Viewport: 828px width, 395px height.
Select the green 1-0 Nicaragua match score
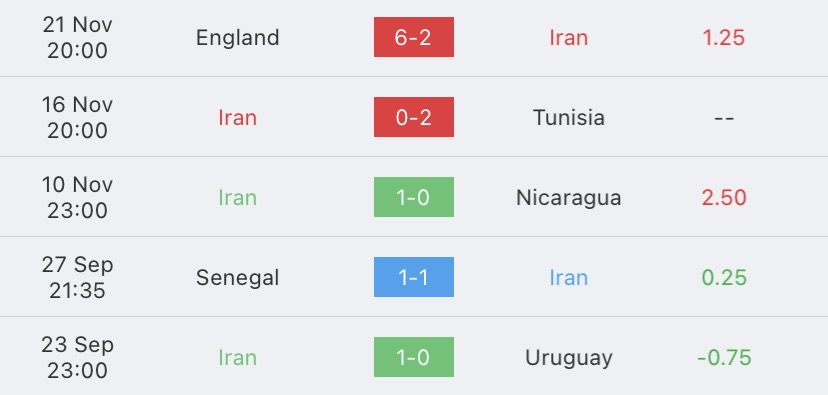(413, 197)
